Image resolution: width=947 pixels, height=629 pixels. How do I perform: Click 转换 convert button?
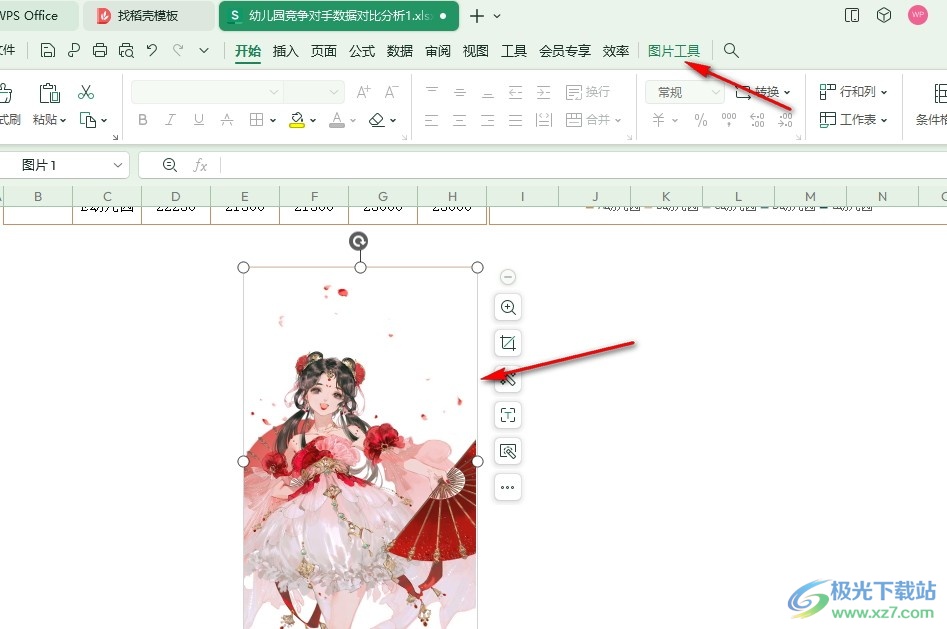pyautogui.click(x=763, y=92)
